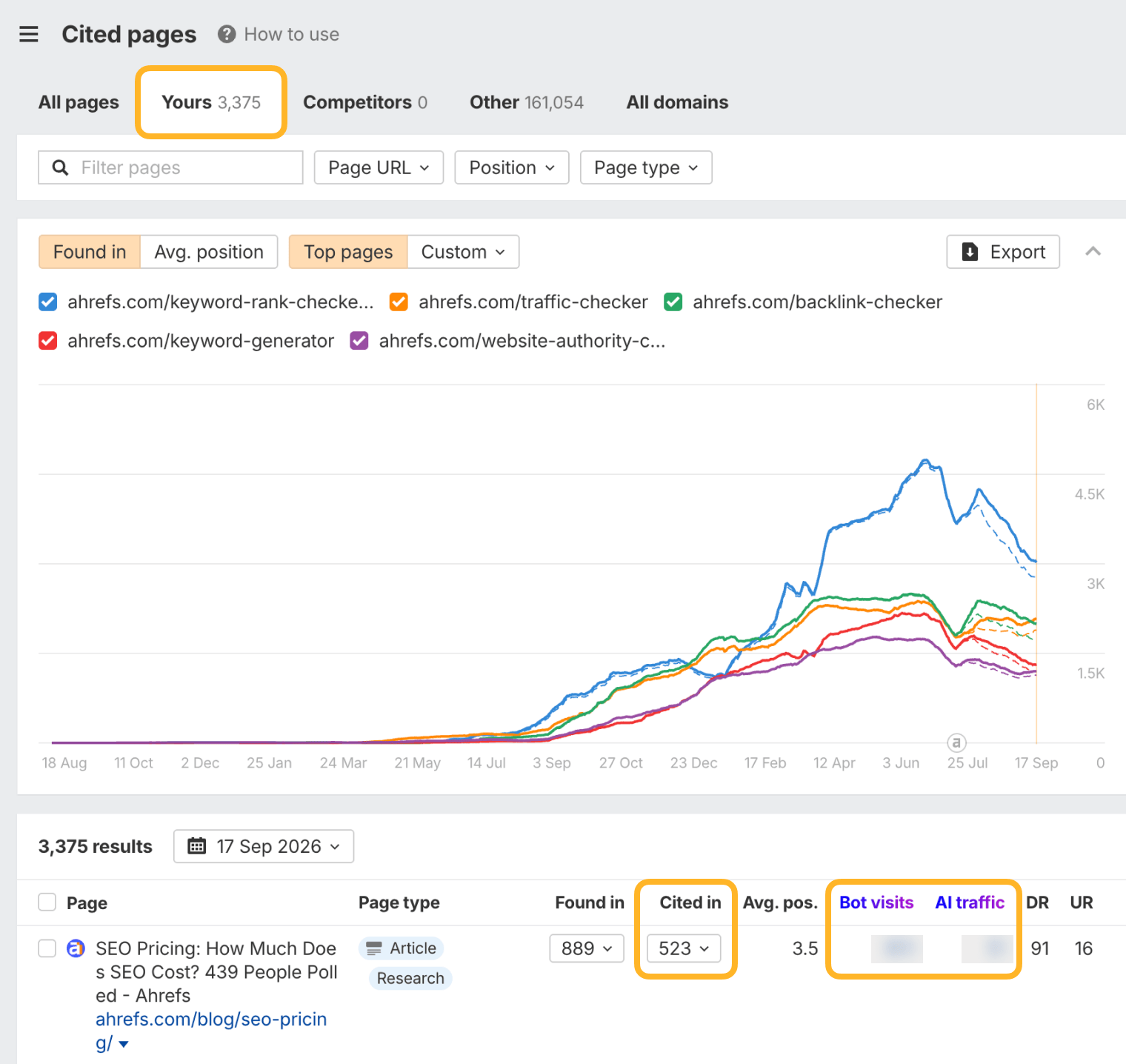Viewport: 1126px width, 1064px height.
Task: Click the UR value 16
Action: (x=1083, y=948)
